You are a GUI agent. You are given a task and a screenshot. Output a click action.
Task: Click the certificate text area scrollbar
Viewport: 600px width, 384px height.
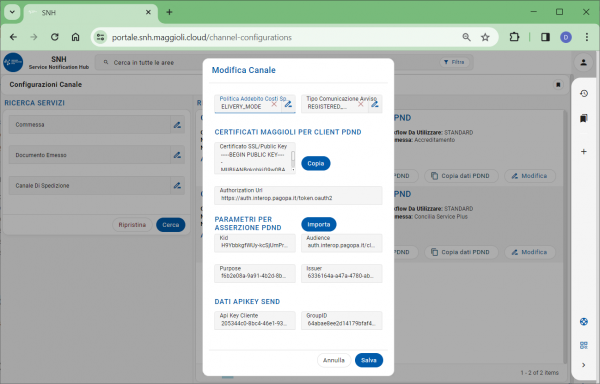click(293, 161)
